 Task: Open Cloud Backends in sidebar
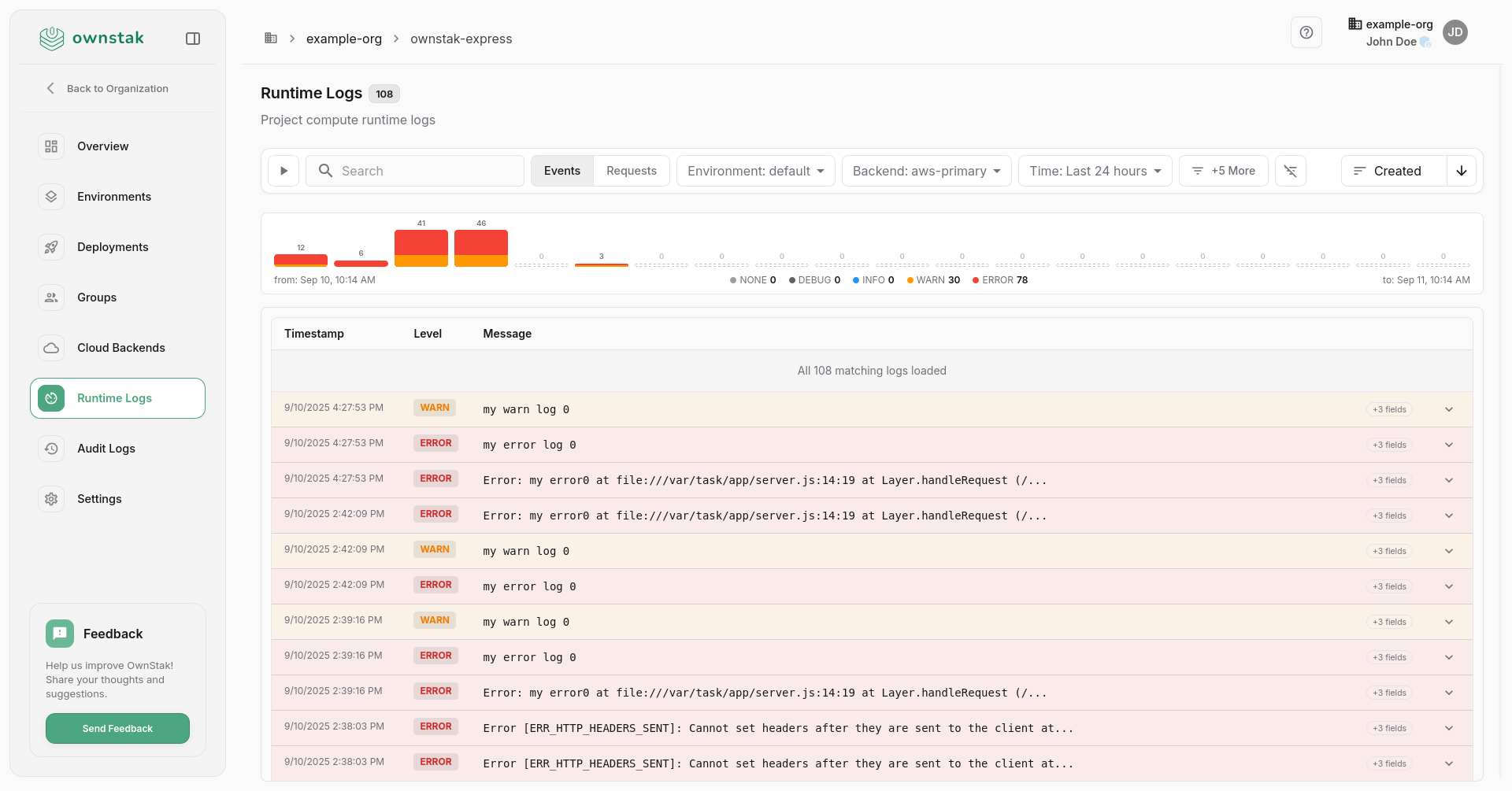[x=120, y=348]
